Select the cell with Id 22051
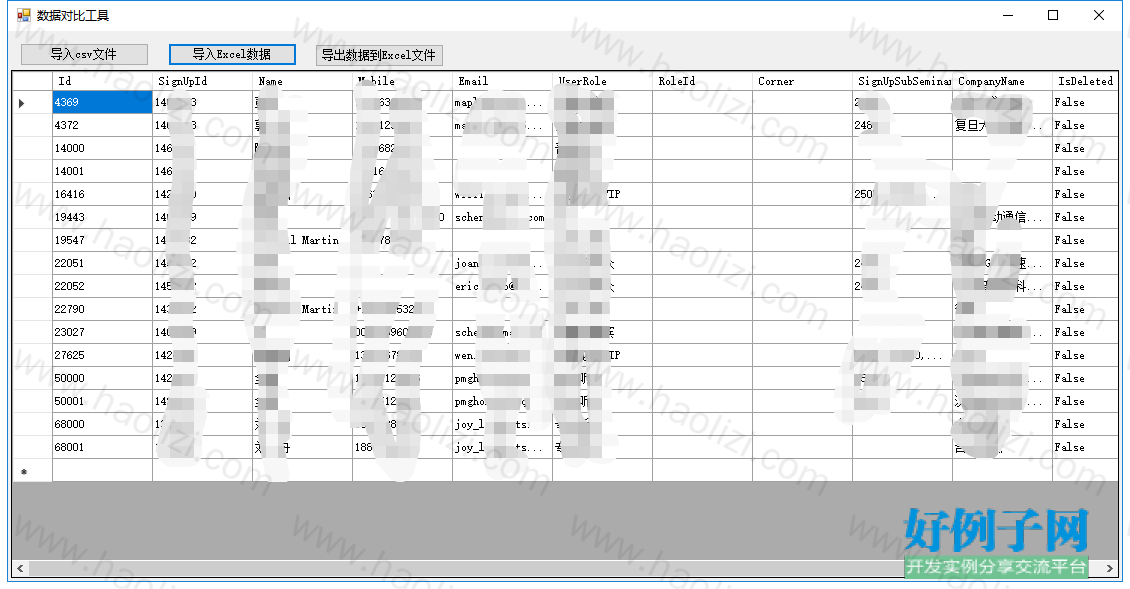 tap(102, 264)
